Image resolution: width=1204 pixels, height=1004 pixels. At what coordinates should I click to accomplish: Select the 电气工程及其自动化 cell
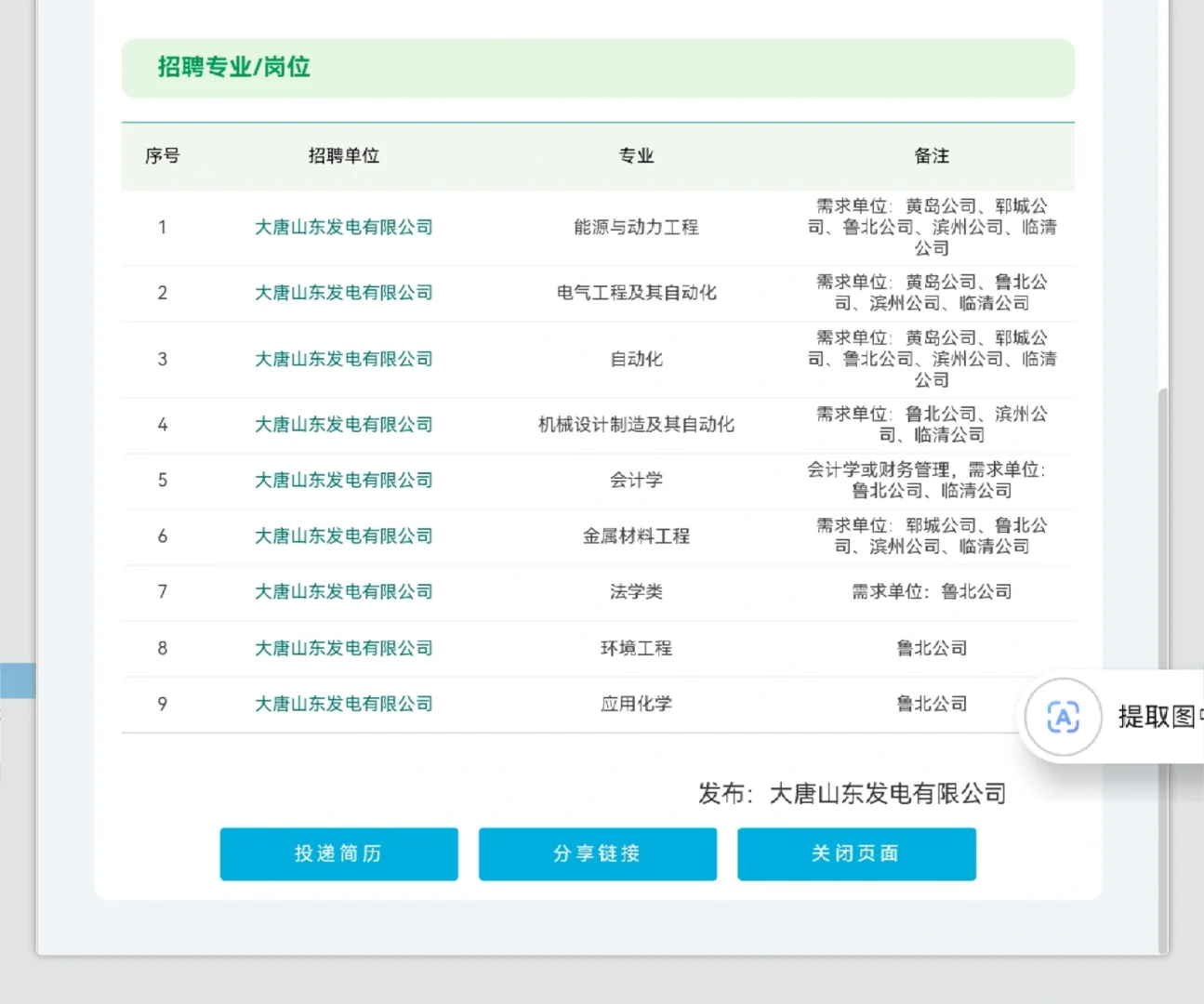coord(637,293)
